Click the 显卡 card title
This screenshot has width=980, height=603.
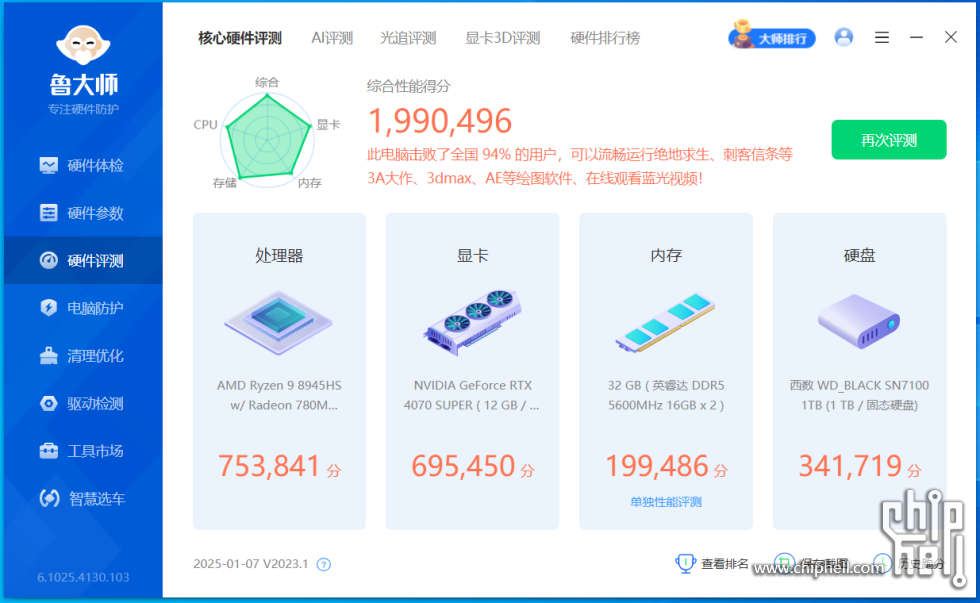pos(472,256)
